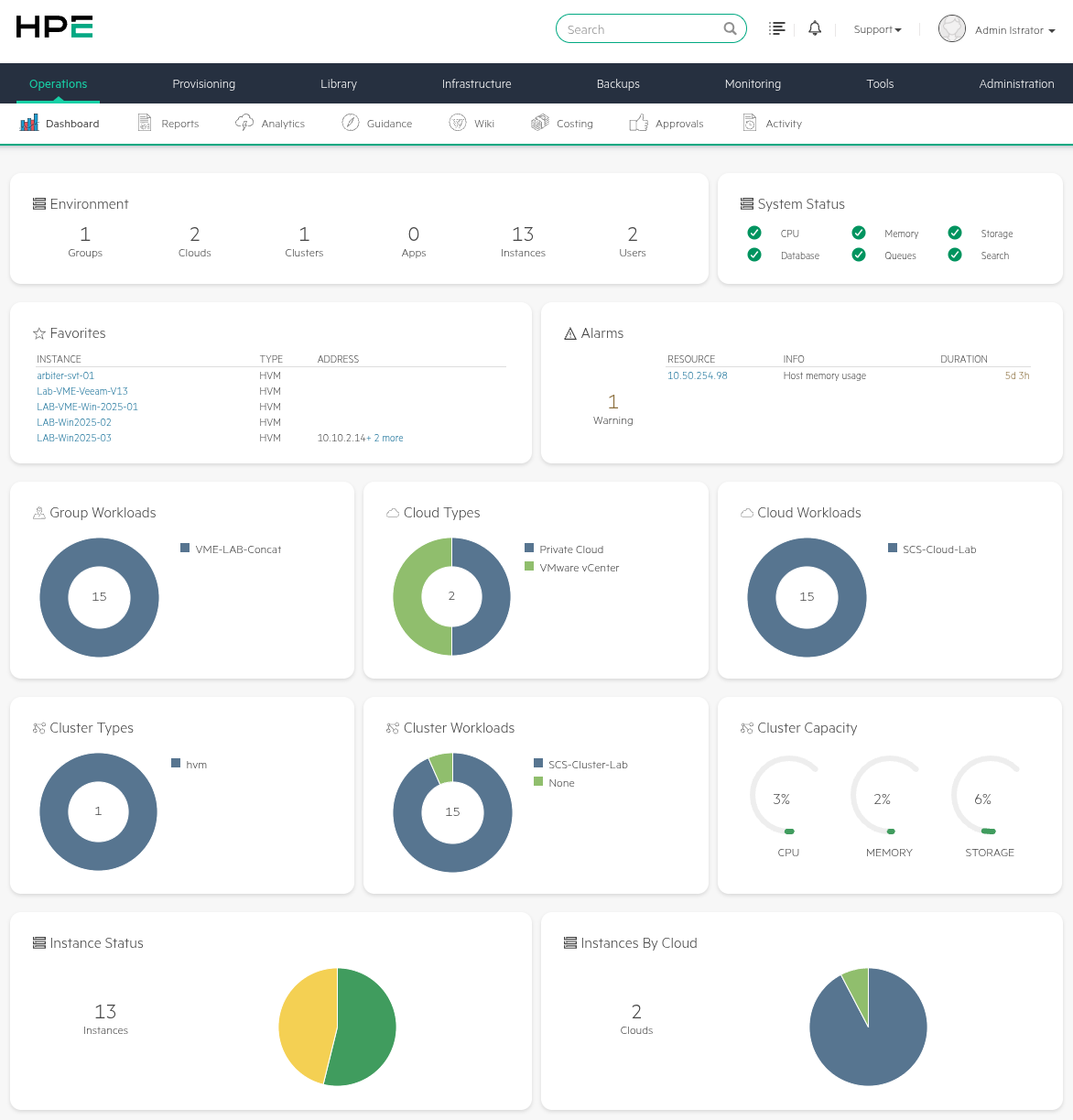Screen dimensions: 1073x1120
Task: Open the arbiter-svt-01 instance link
Action: click(65, 375)
